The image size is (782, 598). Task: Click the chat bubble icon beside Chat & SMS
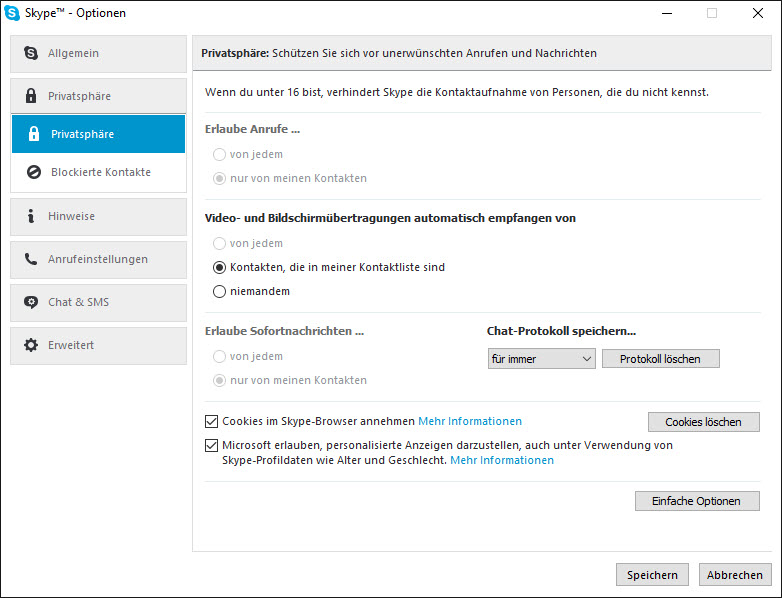click(31, 302)
